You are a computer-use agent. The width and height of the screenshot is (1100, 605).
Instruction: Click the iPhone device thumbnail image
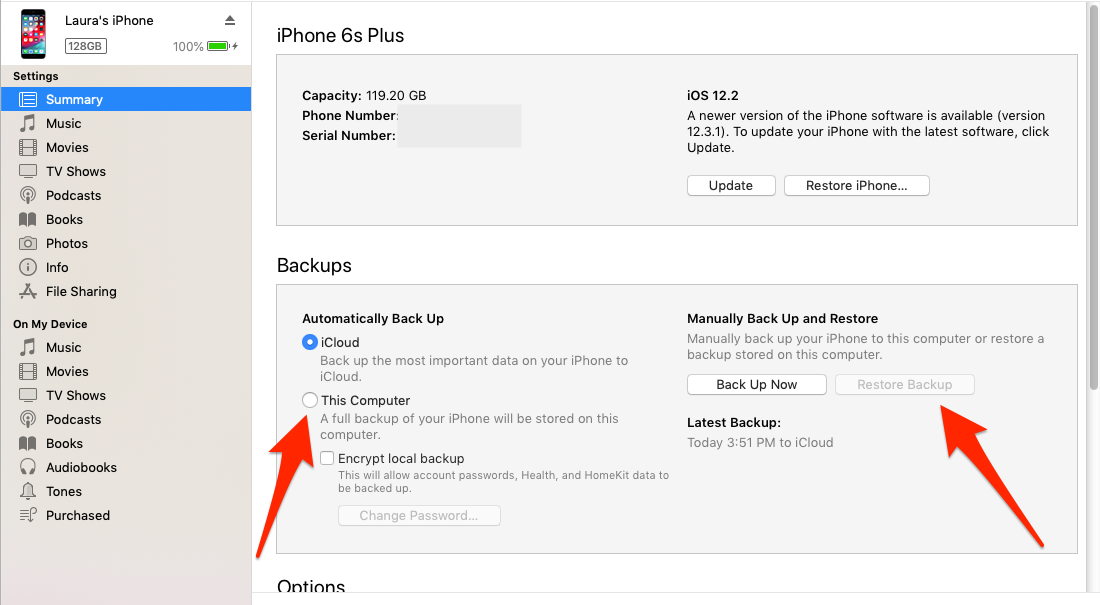(33, 34)
